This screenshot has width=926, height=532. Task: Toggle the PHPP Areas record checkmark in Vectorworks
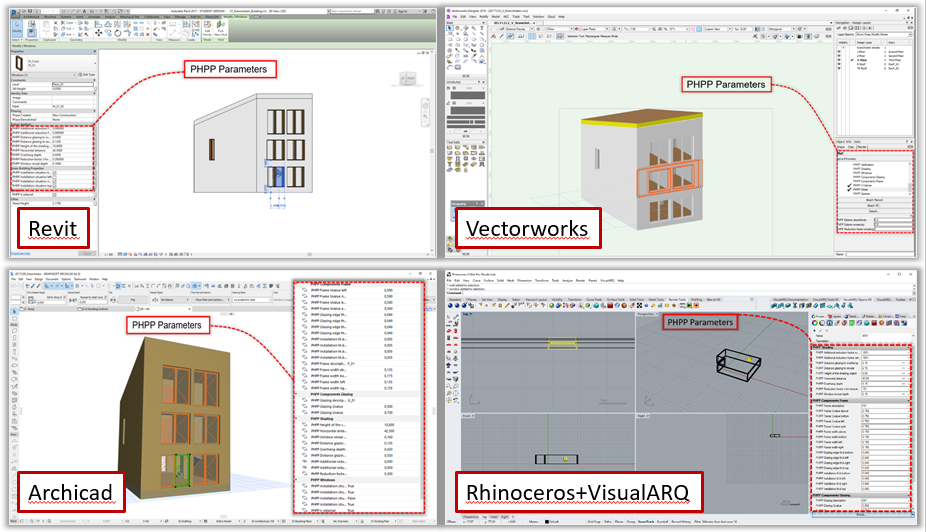849,190
